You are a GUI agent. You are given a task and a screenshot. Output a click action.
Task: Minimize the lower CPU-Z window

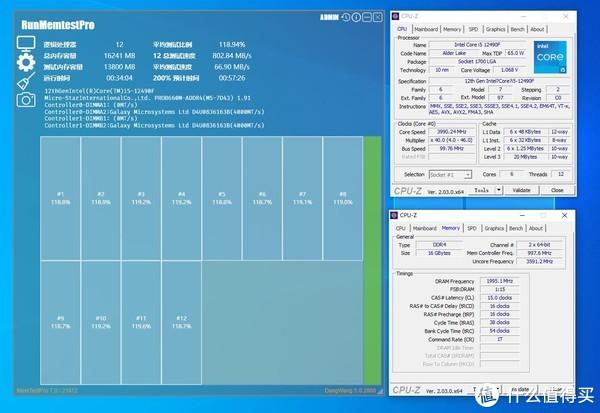(522, 215)
